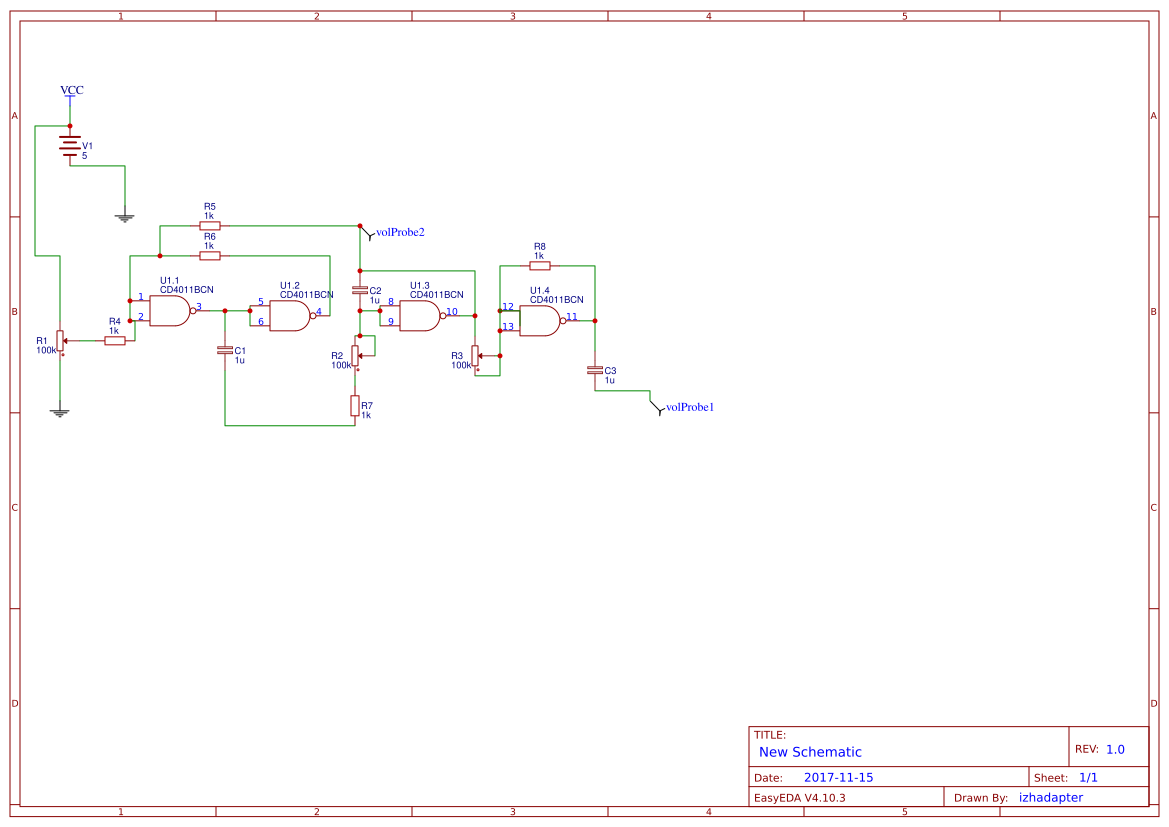The width and height of the screenshot is (1169, 827).
Task: Select the R3 potentiometer symbol
Action: click(x=476, y=356)
